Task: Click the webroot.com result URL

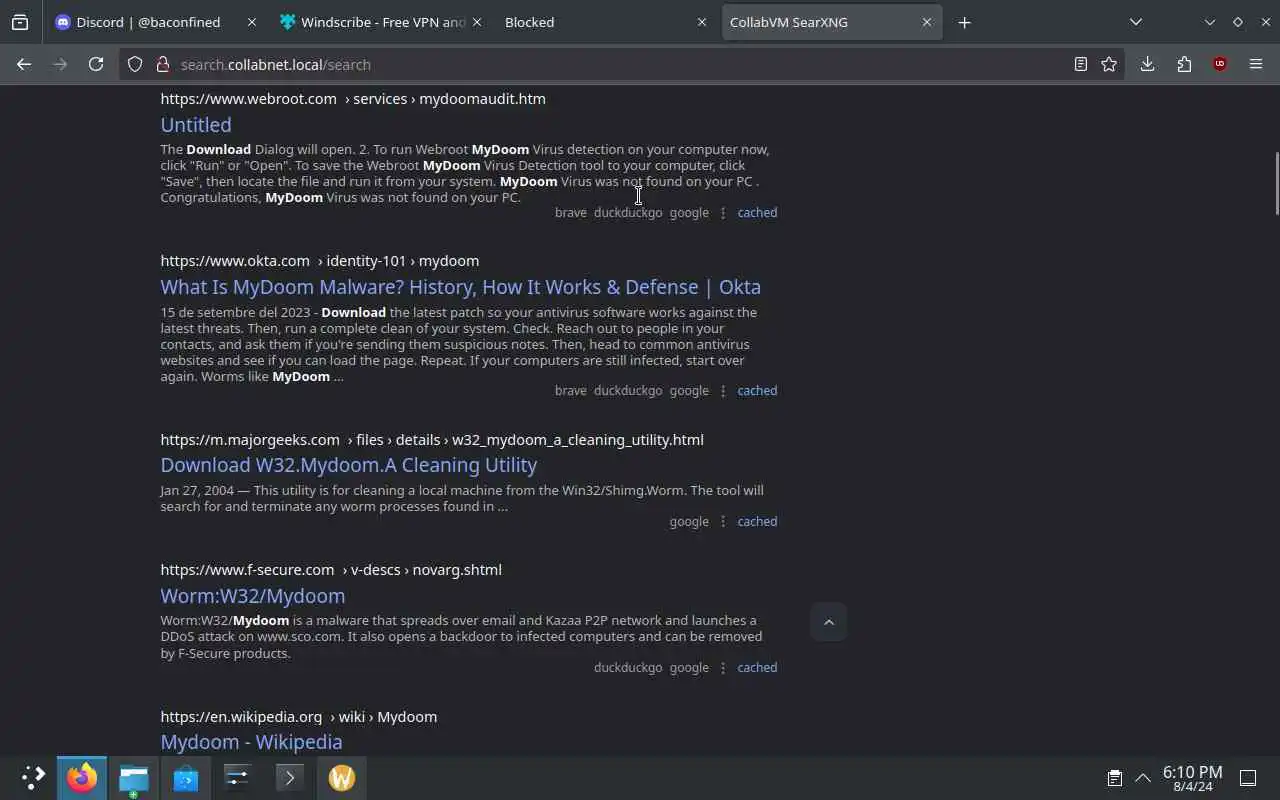Action: point(353,99)
